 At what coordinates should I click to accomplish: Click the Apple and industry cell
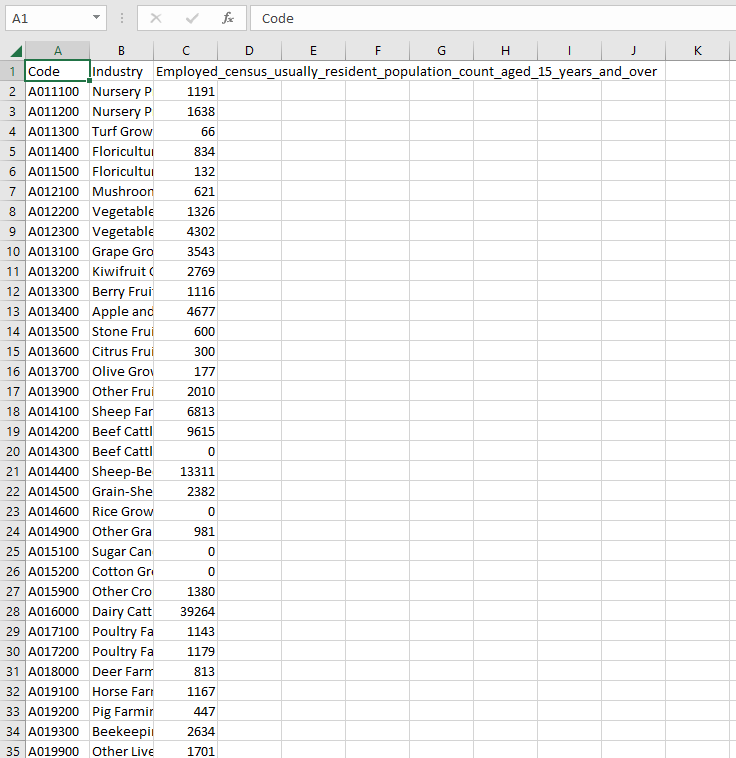[121, 311]
